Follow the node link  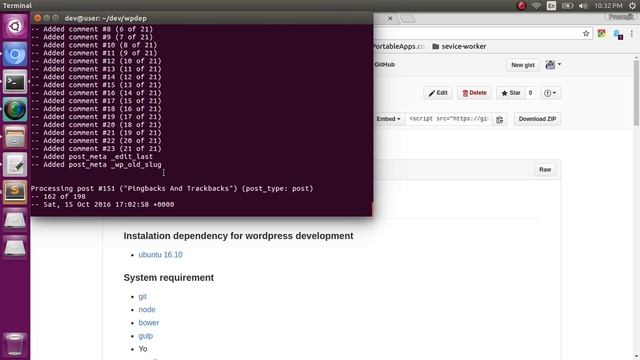(x=147, y=310)
